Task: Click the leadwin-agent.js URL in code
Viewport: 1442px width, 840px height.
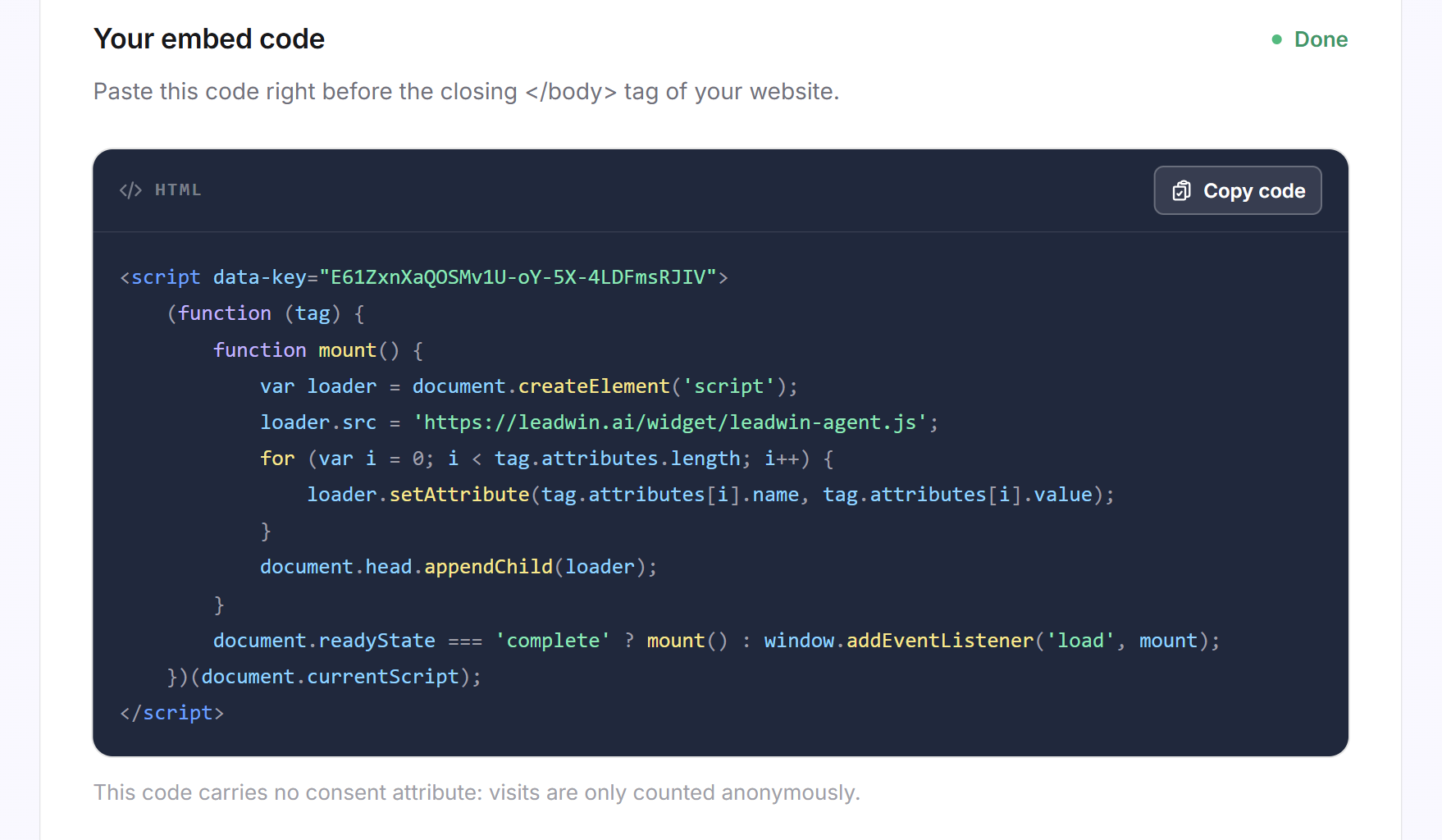Action: click(x=670, y=422)
